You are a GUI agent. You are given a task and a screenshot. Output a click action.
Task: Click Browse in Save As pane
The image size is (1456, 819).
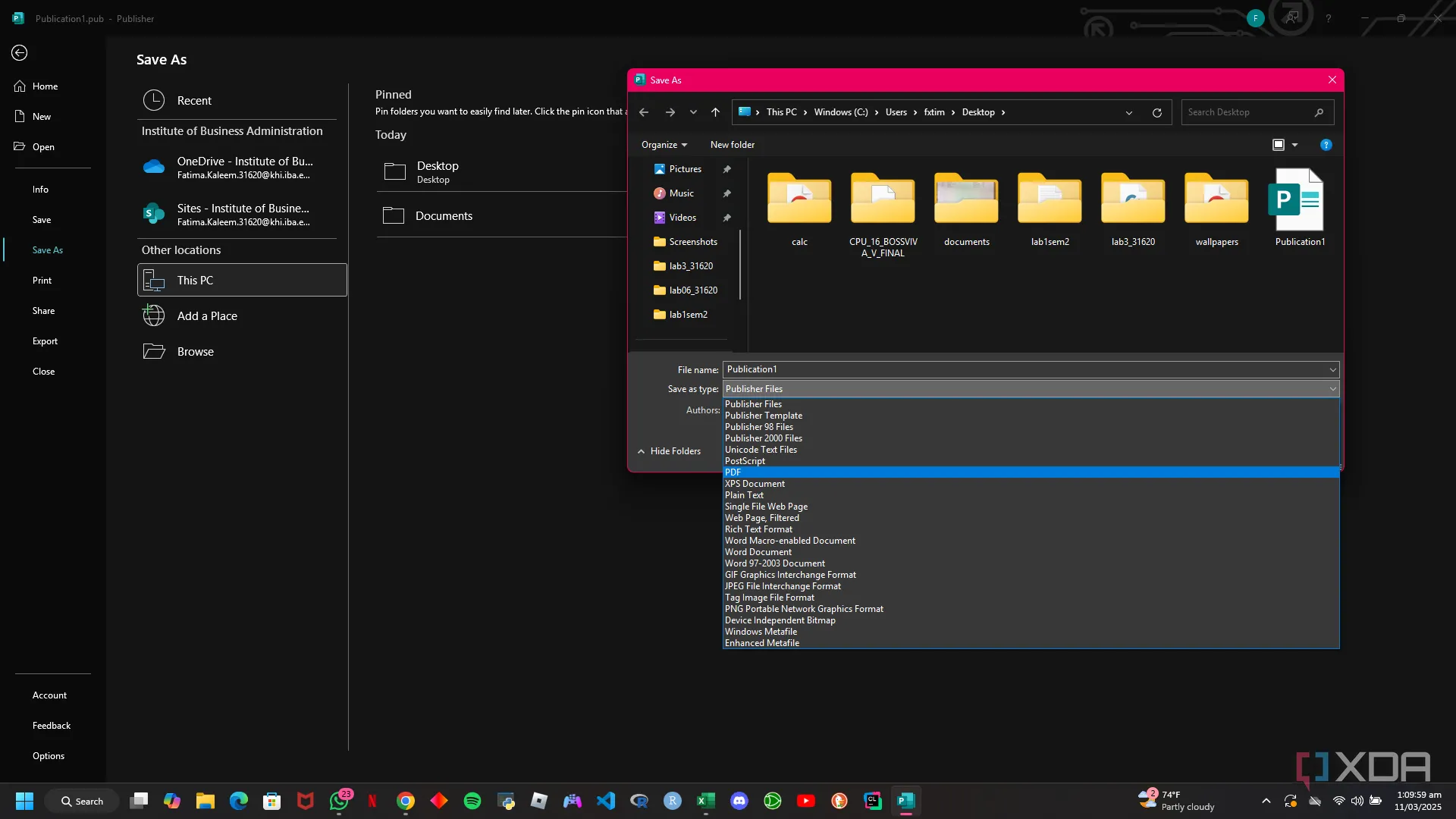[237, 351]
